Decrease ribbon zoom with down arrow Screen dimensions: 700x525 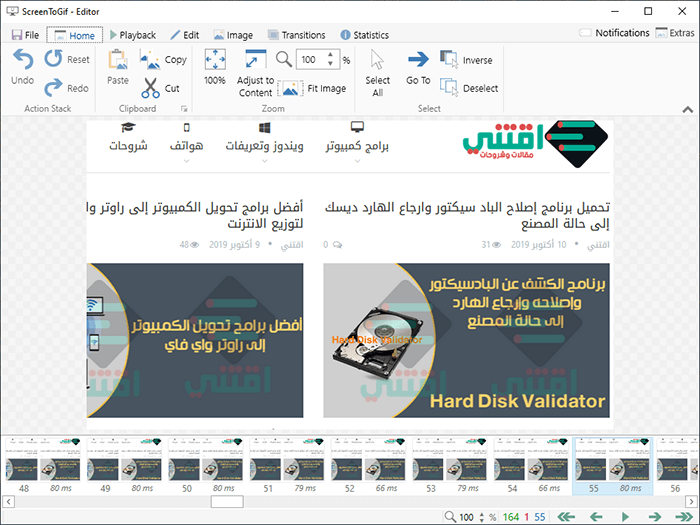tap(330, 64)
